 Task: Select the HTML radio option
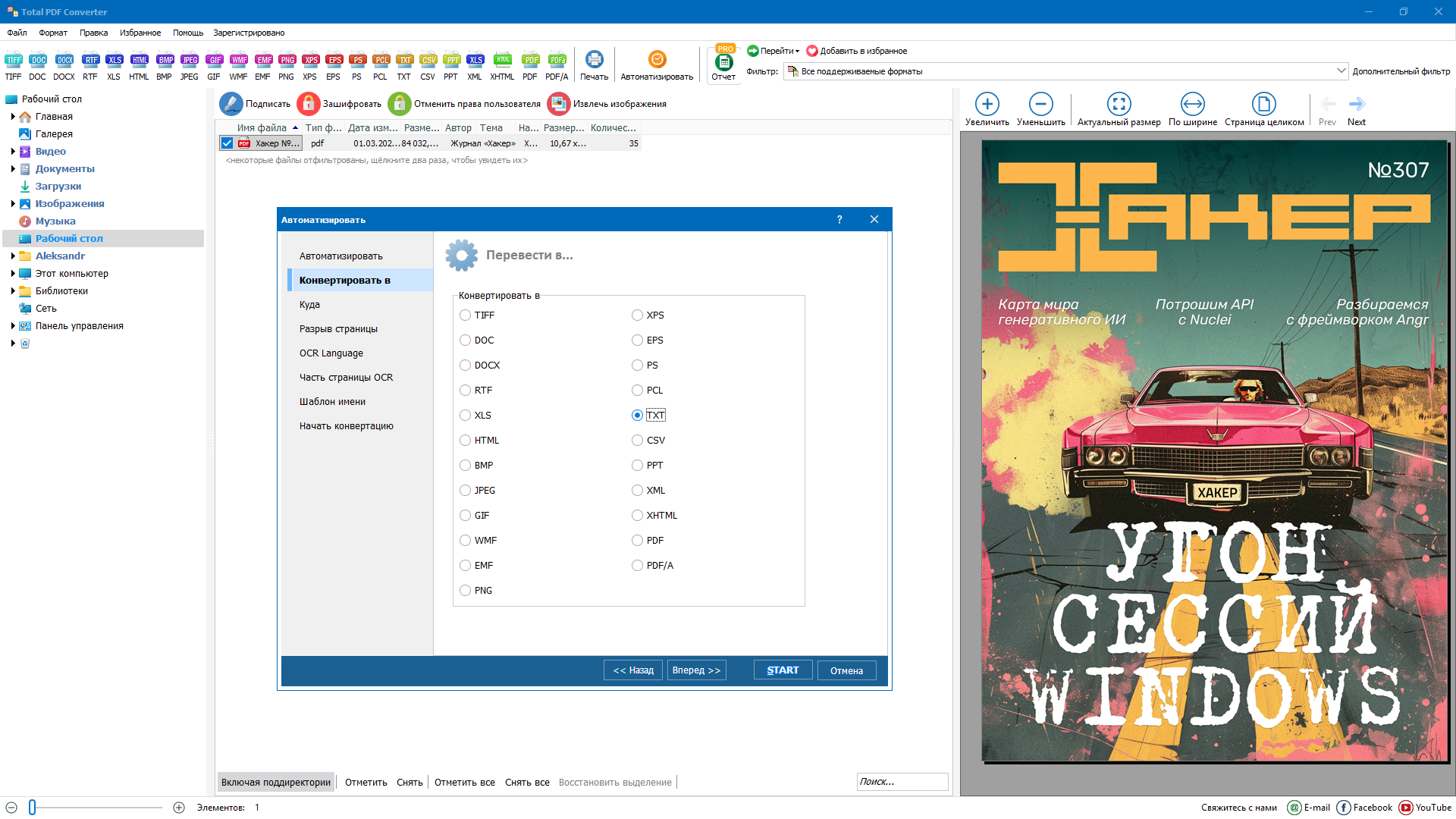point(465,441)
